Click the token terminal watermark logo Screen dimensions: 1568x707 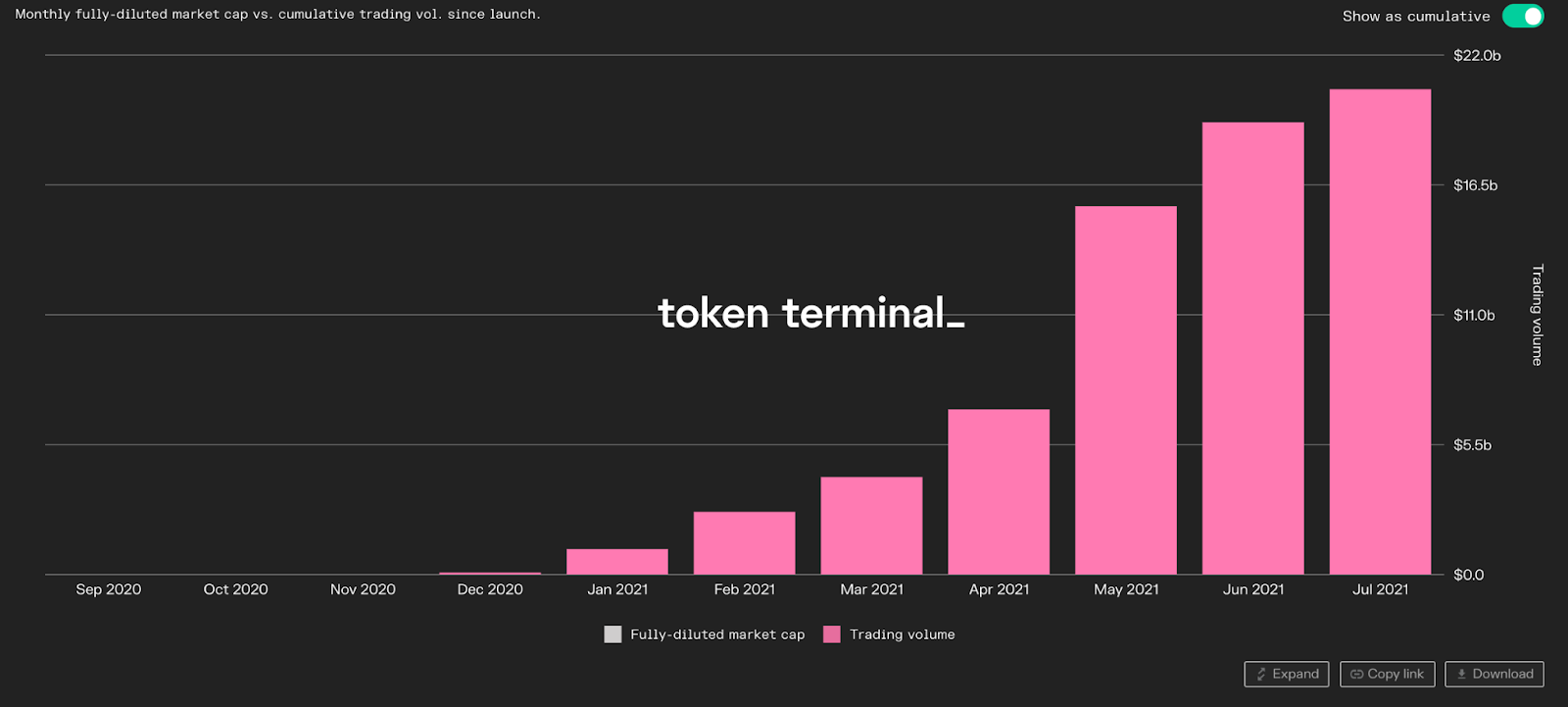click(x=810, y=314)
